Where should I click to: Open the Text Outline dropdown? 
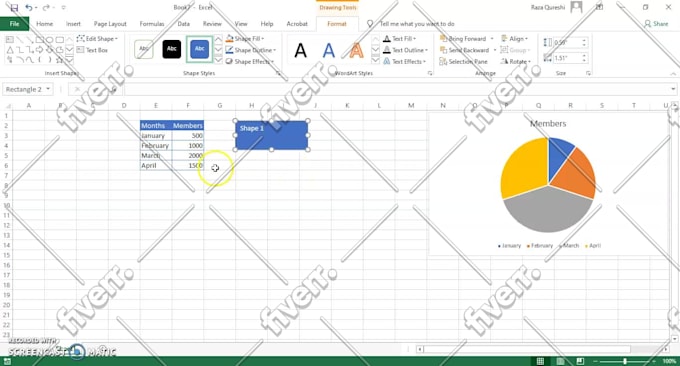pyautogui.click(x=405, y=50)
